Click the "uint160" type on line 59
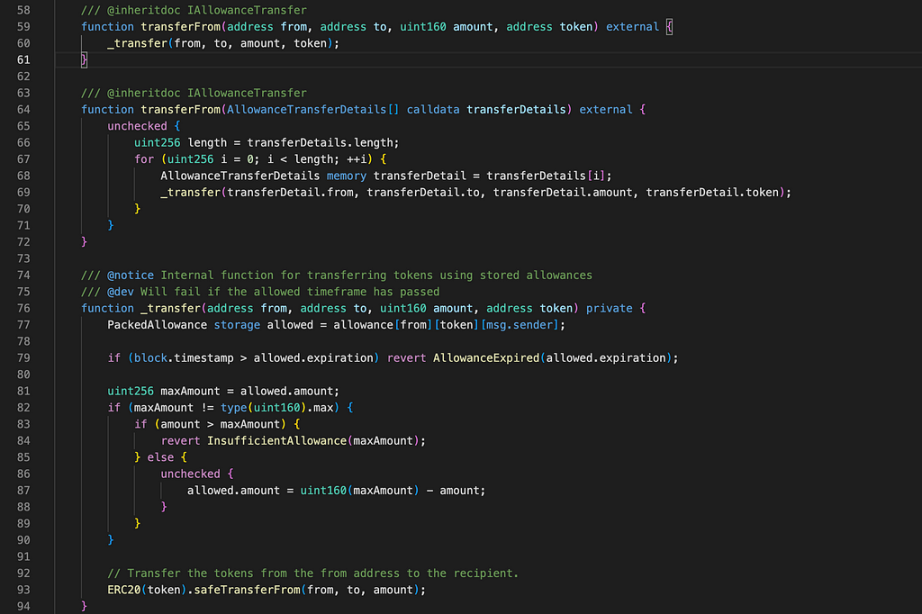 tap(423, 27)
